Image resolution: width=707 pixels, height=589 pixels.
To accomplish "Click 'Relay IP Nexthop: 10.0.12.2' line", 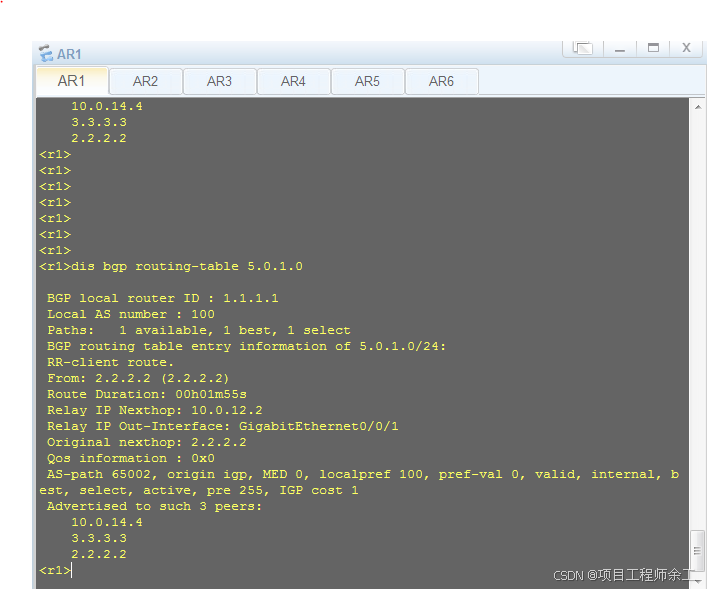I will pos(155,410).
